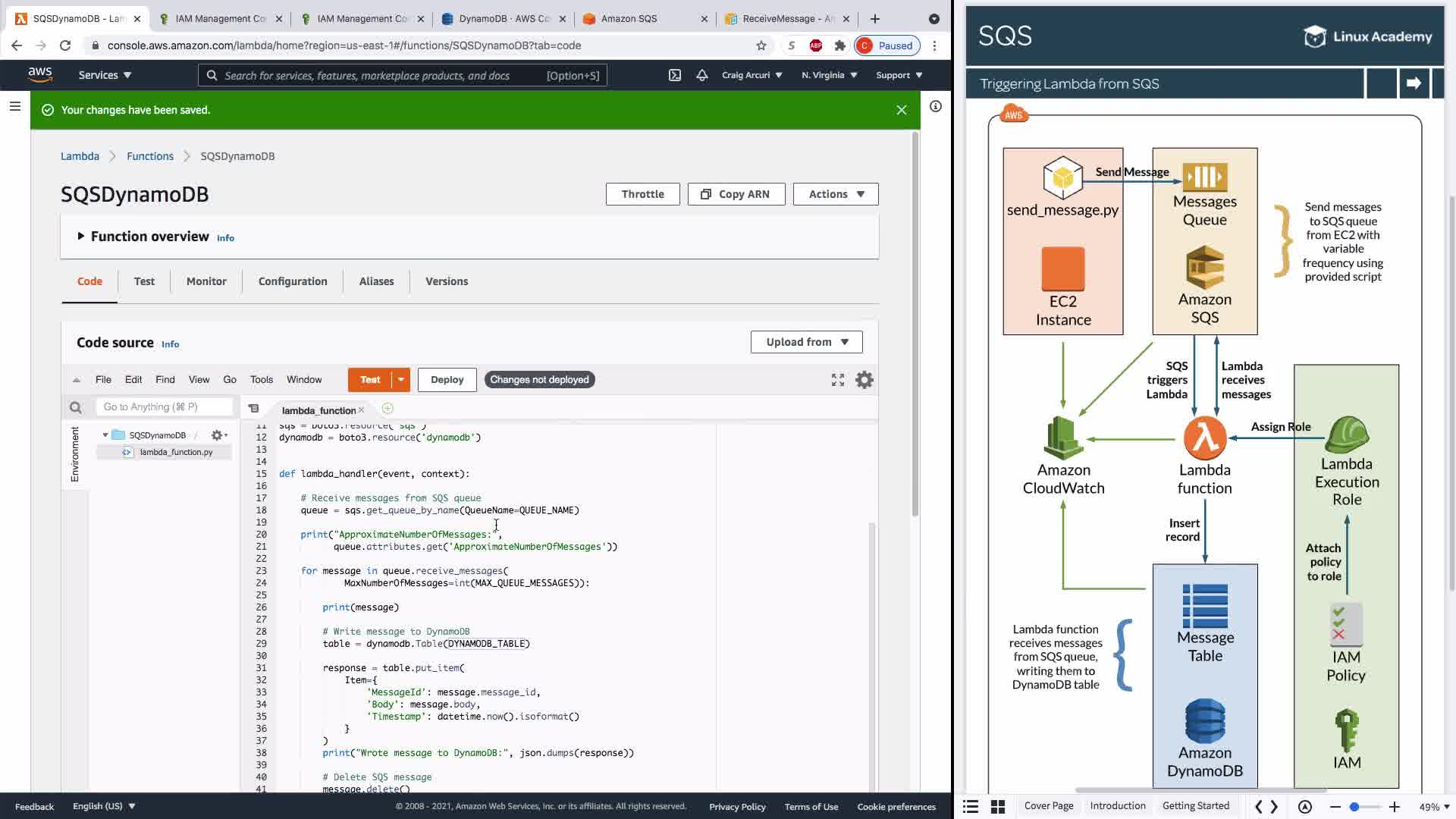Open the Actions dropdown menu

tap(836, 194)
